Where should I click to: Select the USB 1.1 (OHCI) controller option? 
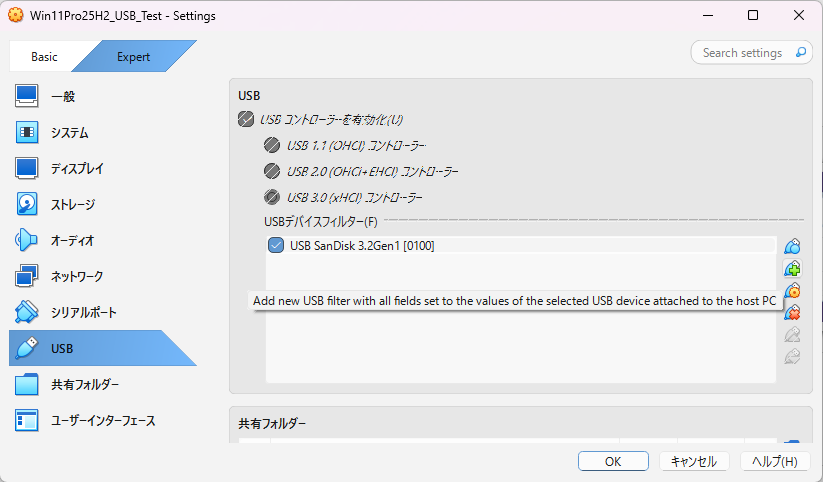coord(272,145)
